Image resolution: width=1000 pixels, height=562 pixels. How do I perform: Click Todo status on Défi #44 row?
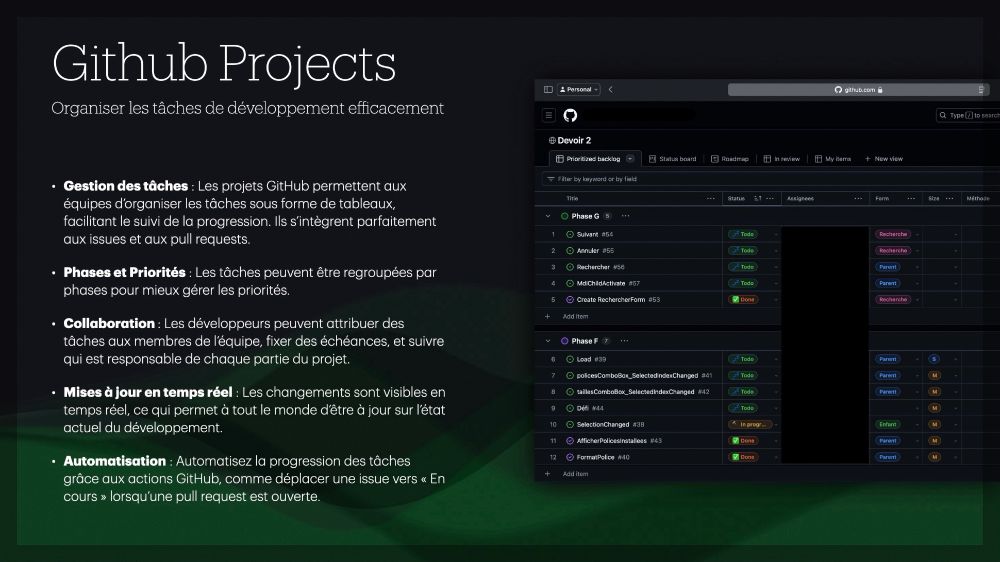743,408
